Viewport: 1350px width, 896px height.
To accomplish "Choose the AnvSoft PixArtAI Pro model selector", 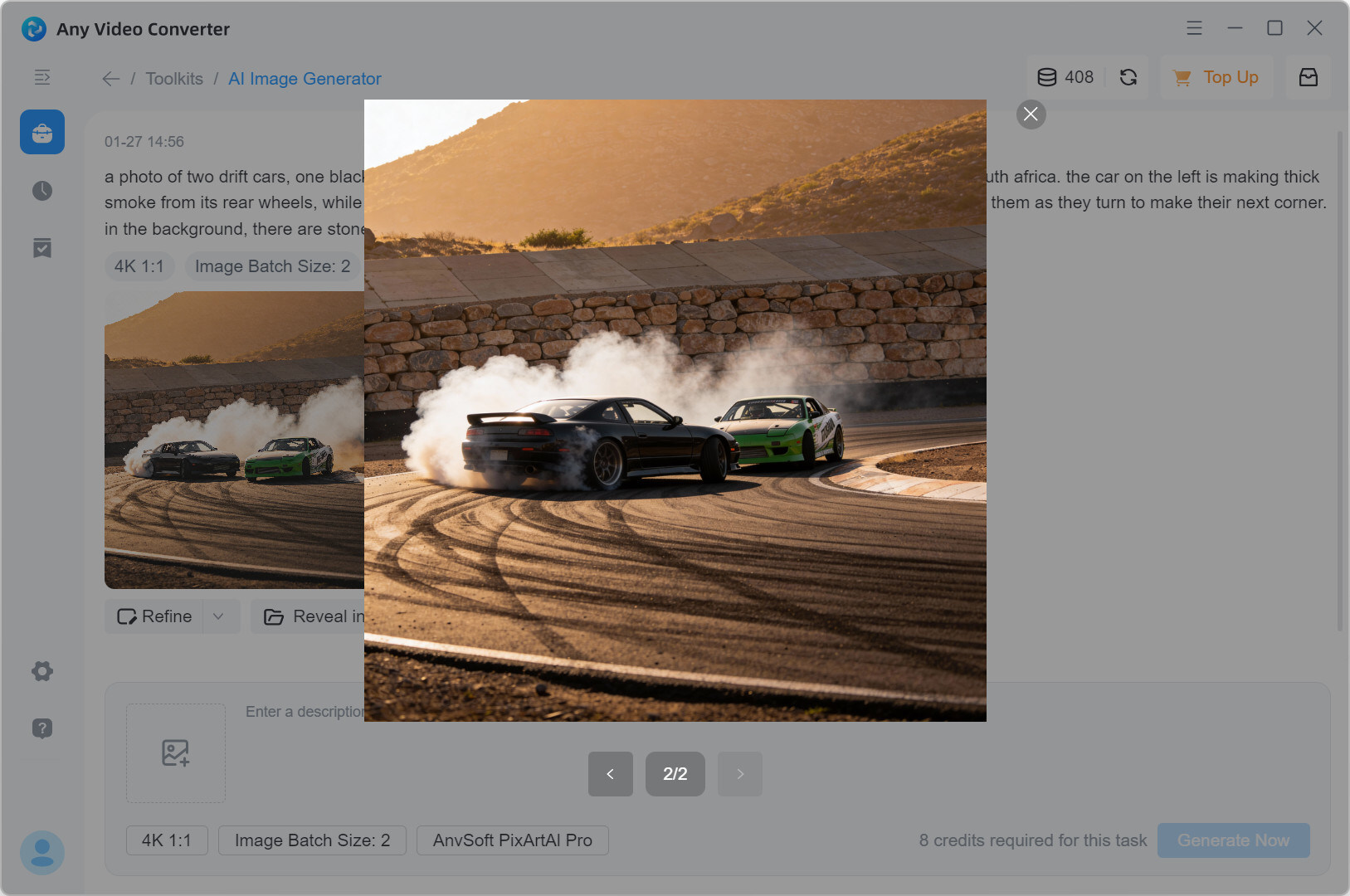I will coord(512,840).
